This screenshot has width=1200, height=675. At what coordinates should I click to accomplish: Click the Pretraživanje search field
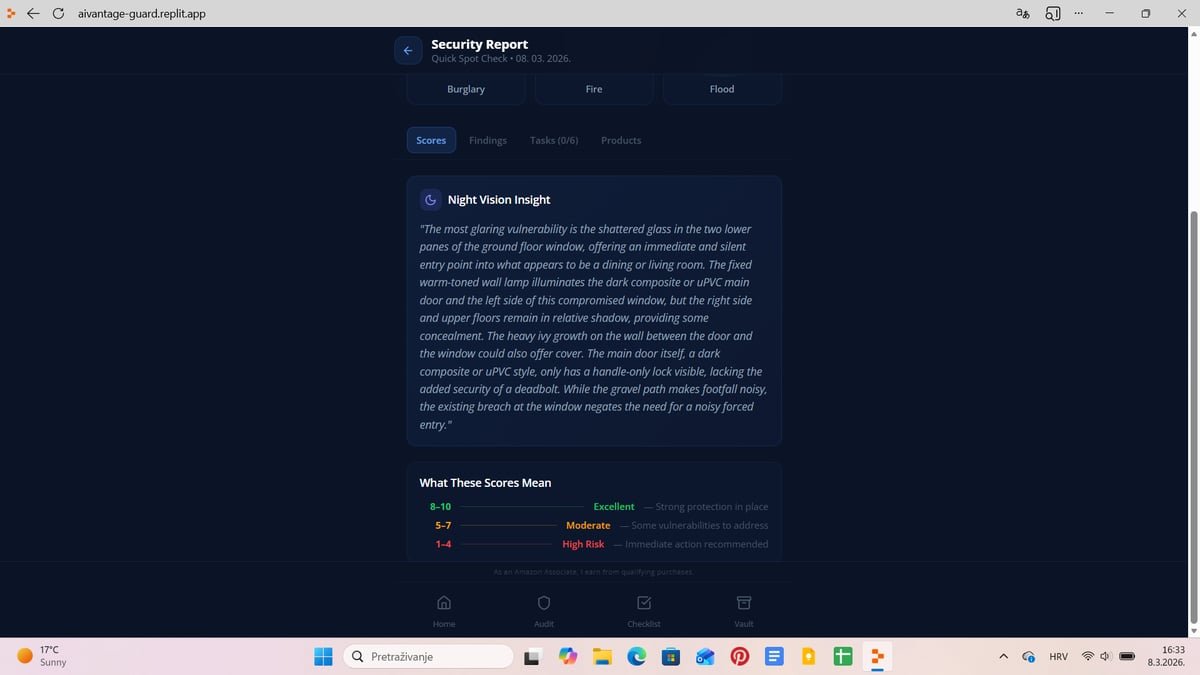(430, 656)
